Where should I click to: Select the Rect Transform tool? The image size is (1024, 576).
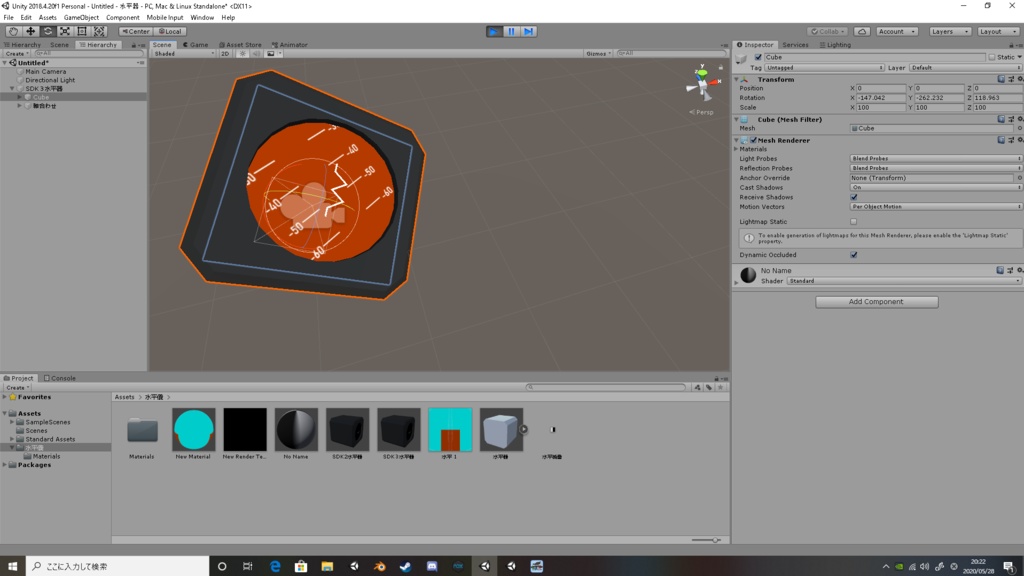coord(82,31)
